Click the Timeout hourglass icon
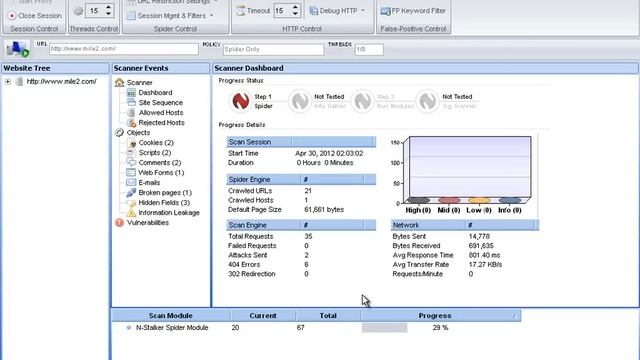640x360 pixels. 241,11
